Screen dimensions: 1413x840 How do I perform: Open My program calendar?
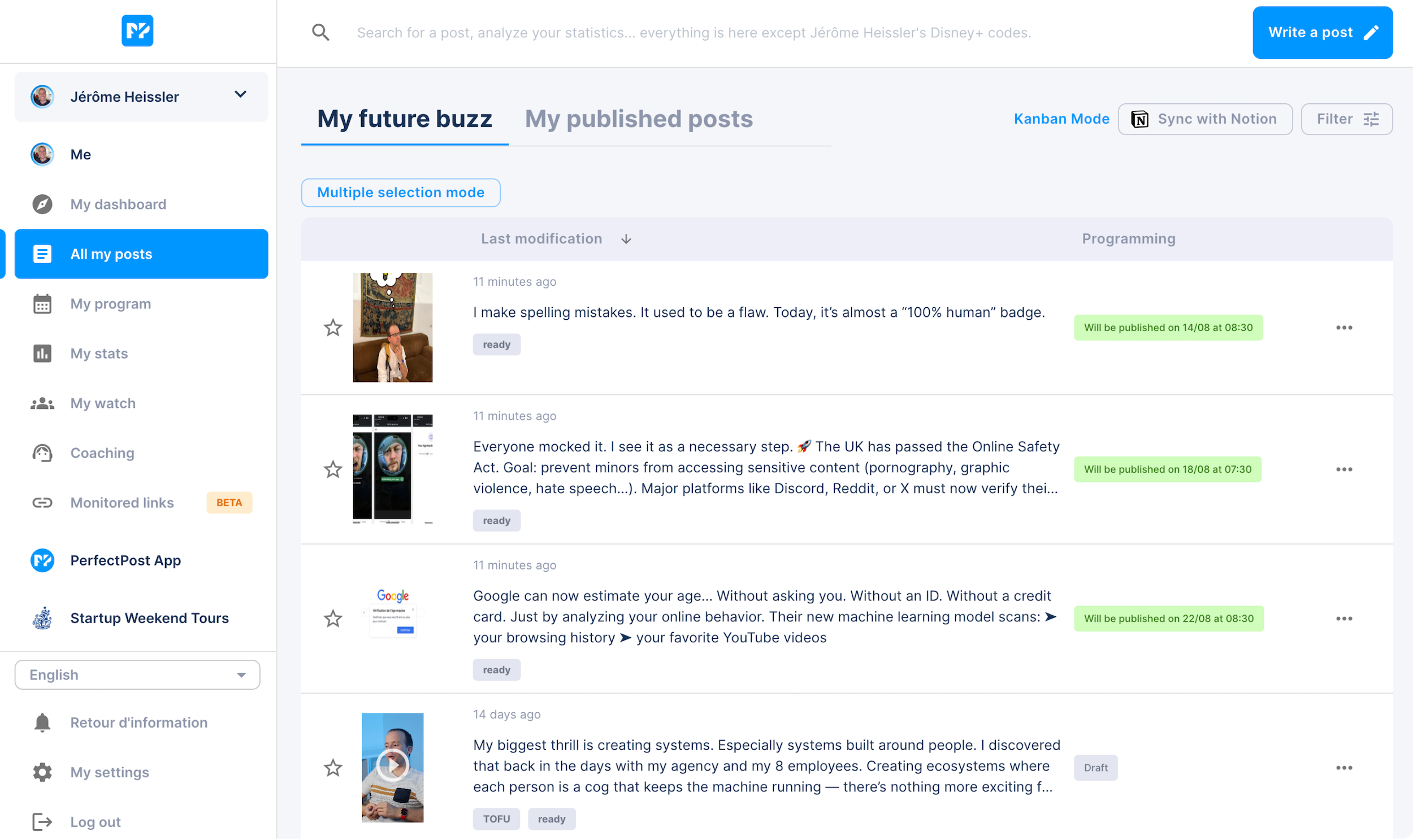coord(110,303)
